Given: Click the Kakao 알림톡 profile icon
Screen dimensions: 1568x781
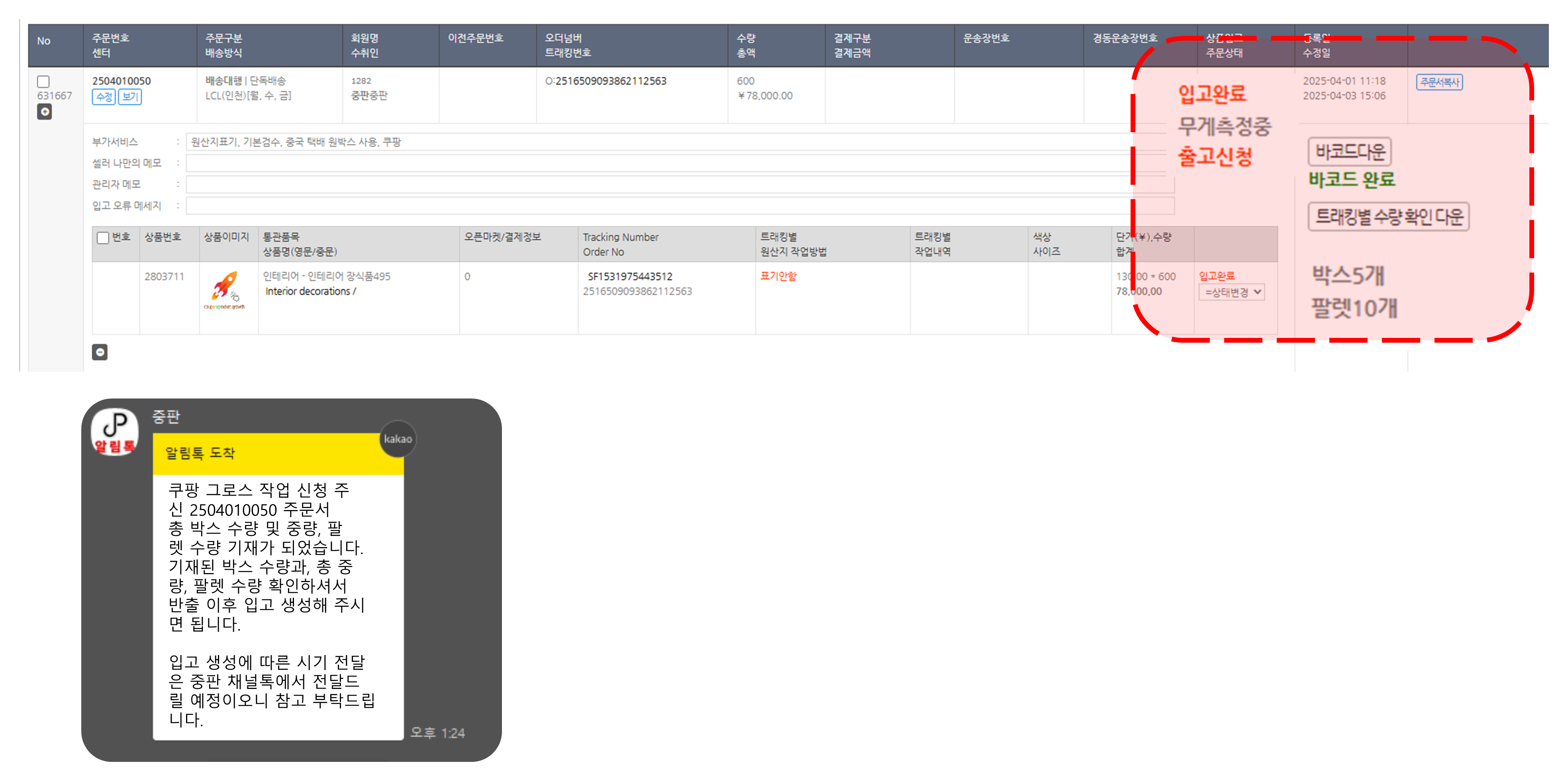Looking at the screenshot, I should point(114,432).
